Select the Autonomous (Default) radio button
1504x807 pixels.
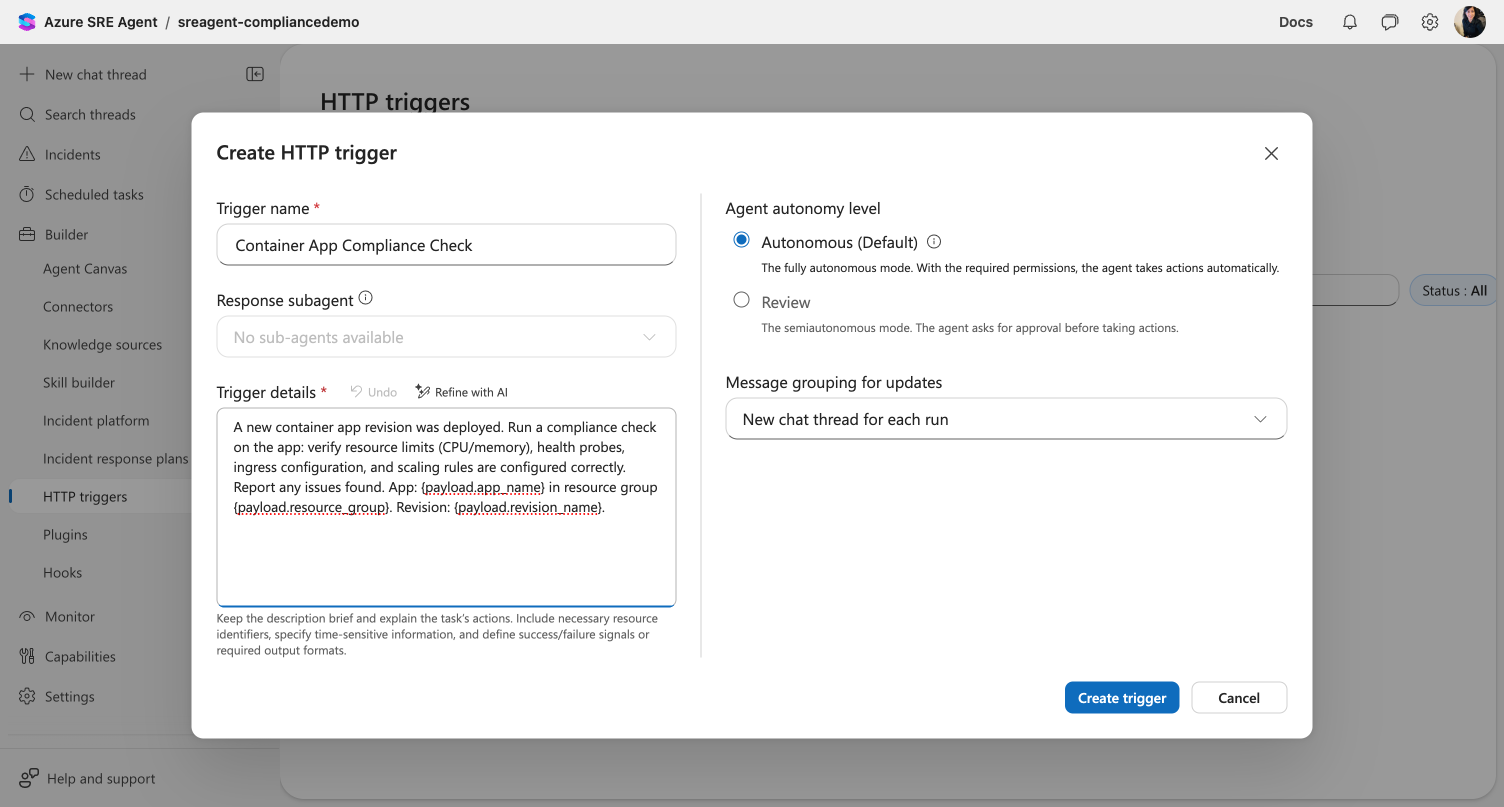tap(741, 240)
